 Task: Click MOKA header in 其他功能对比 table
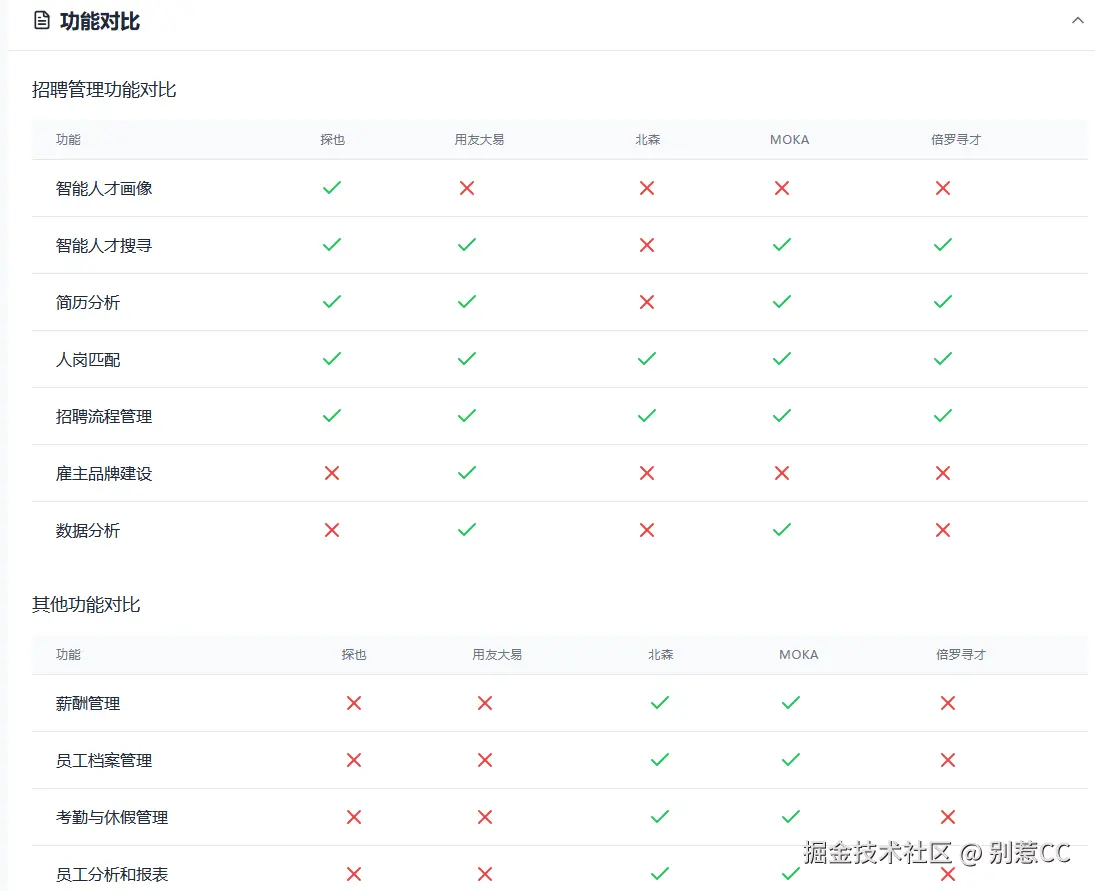coord(799,655)
